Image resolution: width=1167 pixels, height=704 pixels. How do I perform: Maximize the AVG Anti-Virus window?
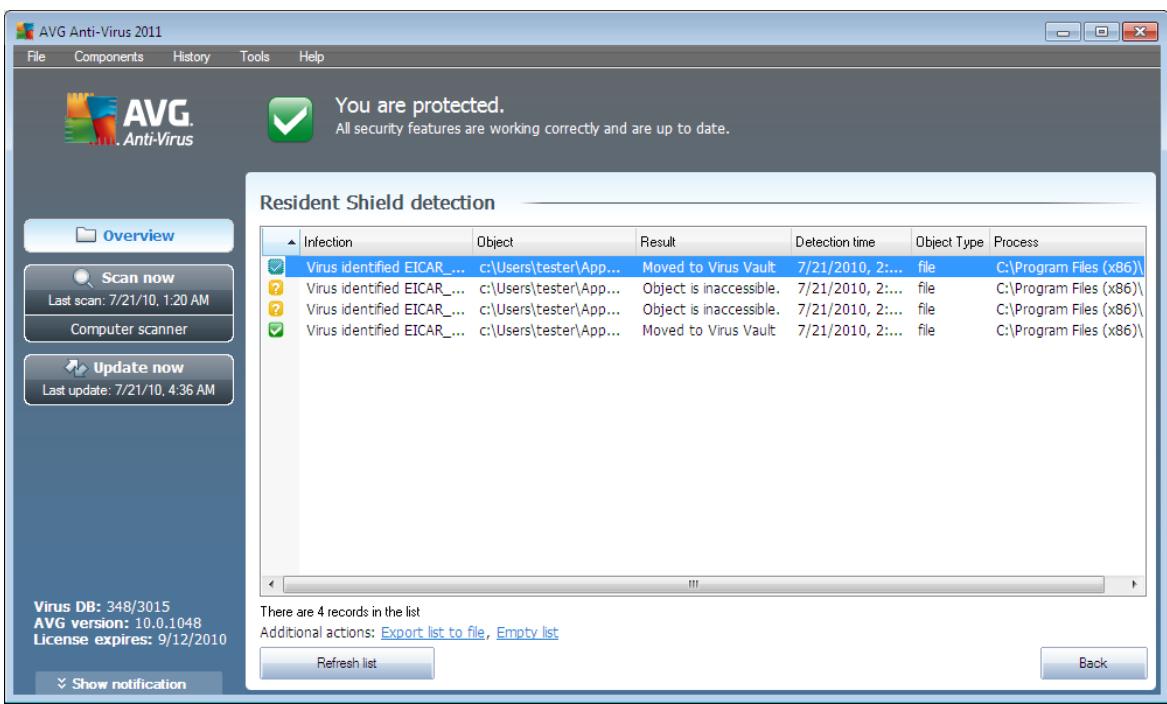pyautogui.click(x=1102, y=32)
